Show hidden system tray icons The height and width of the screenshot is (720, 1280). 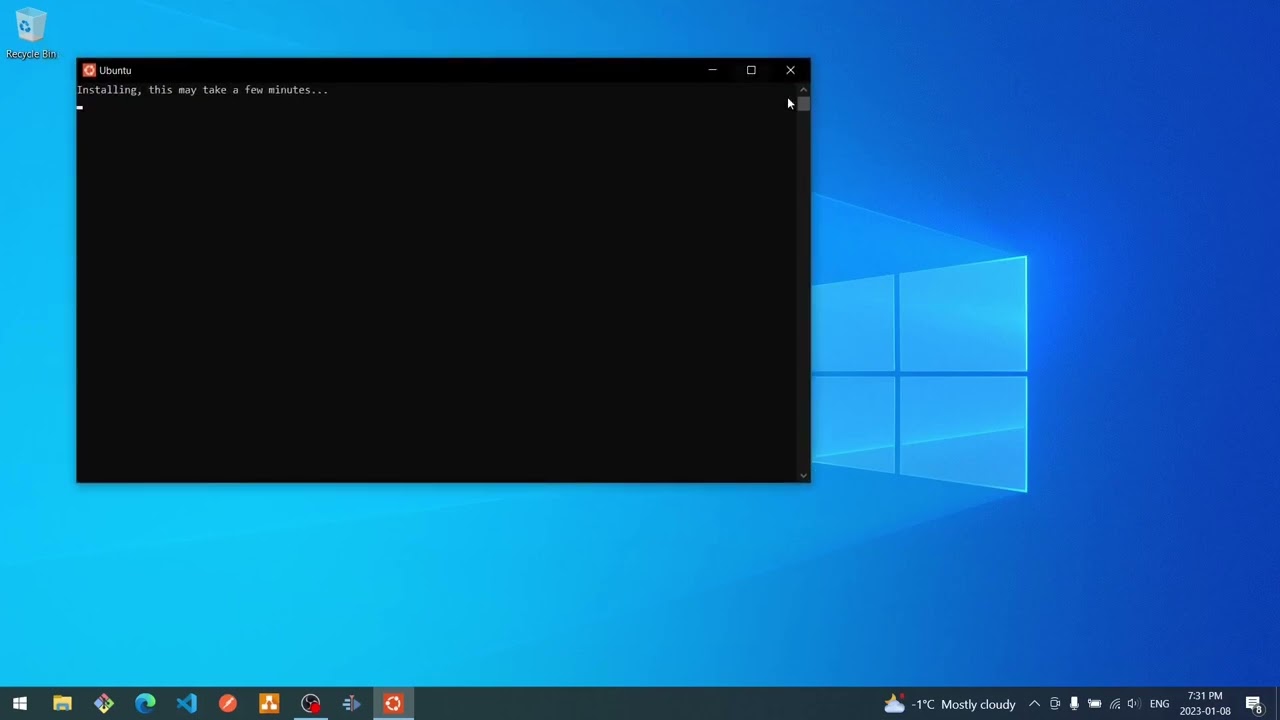point(1034,704)
